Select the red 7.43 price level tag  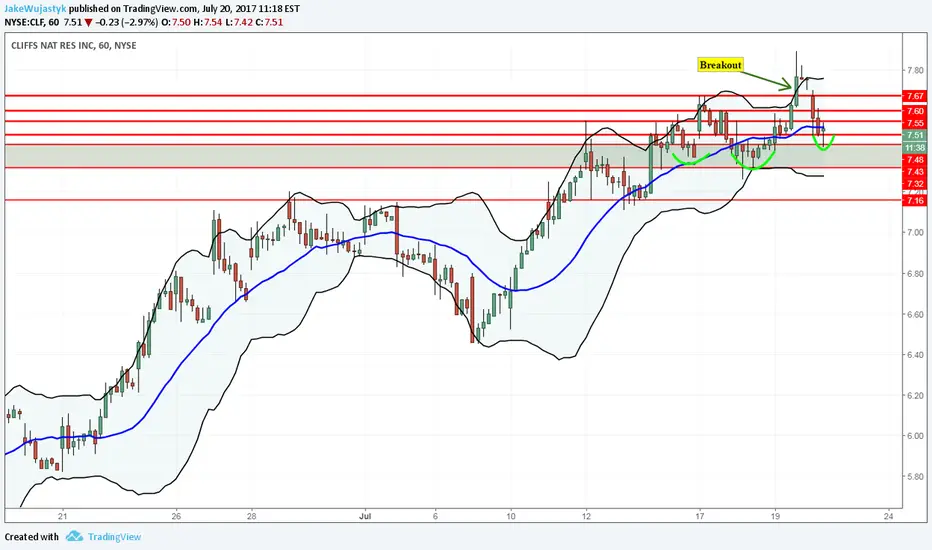coord(914,171)
